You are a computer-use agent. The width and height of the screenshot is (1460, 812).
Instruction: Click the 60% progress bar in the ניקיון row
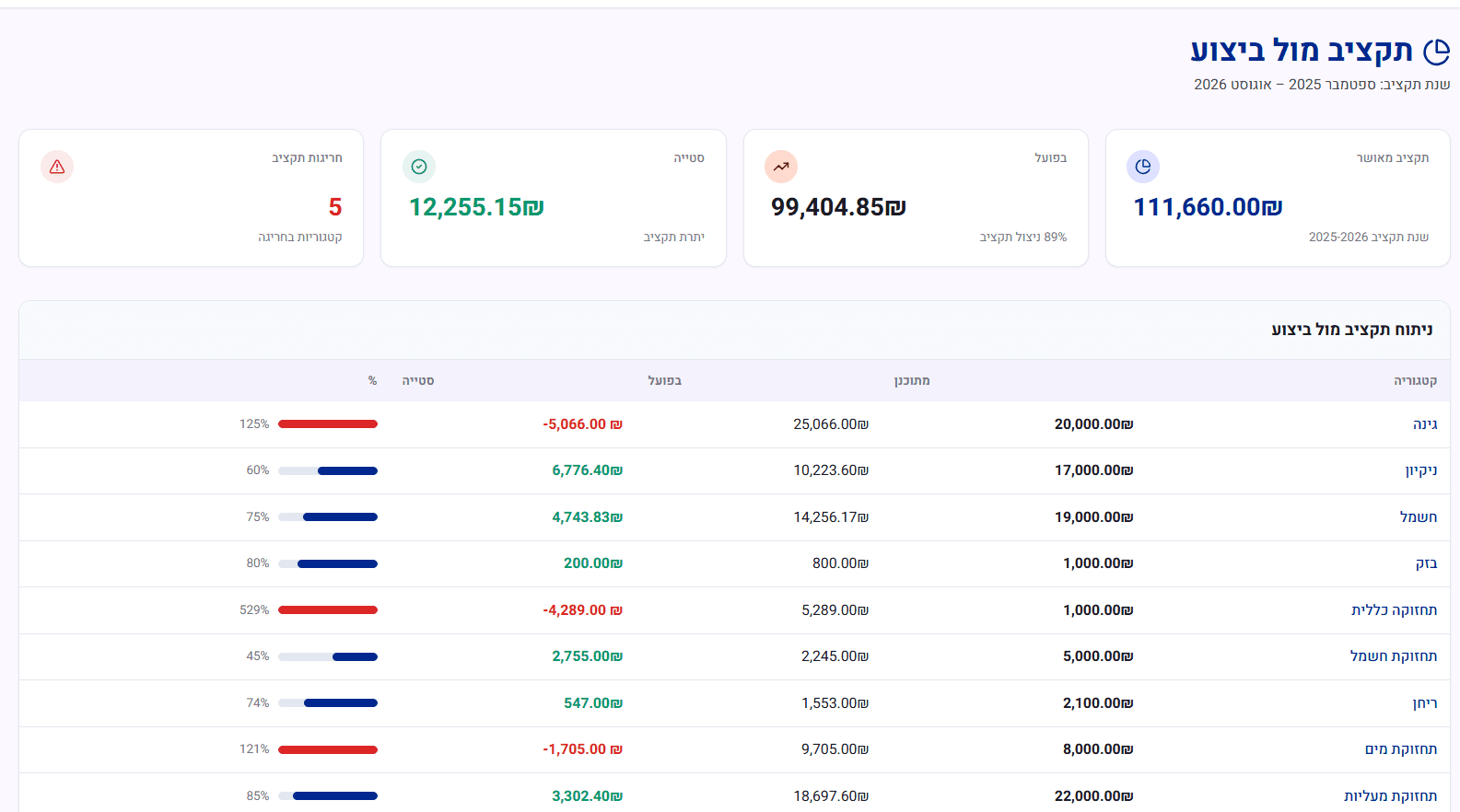[328, 470]
